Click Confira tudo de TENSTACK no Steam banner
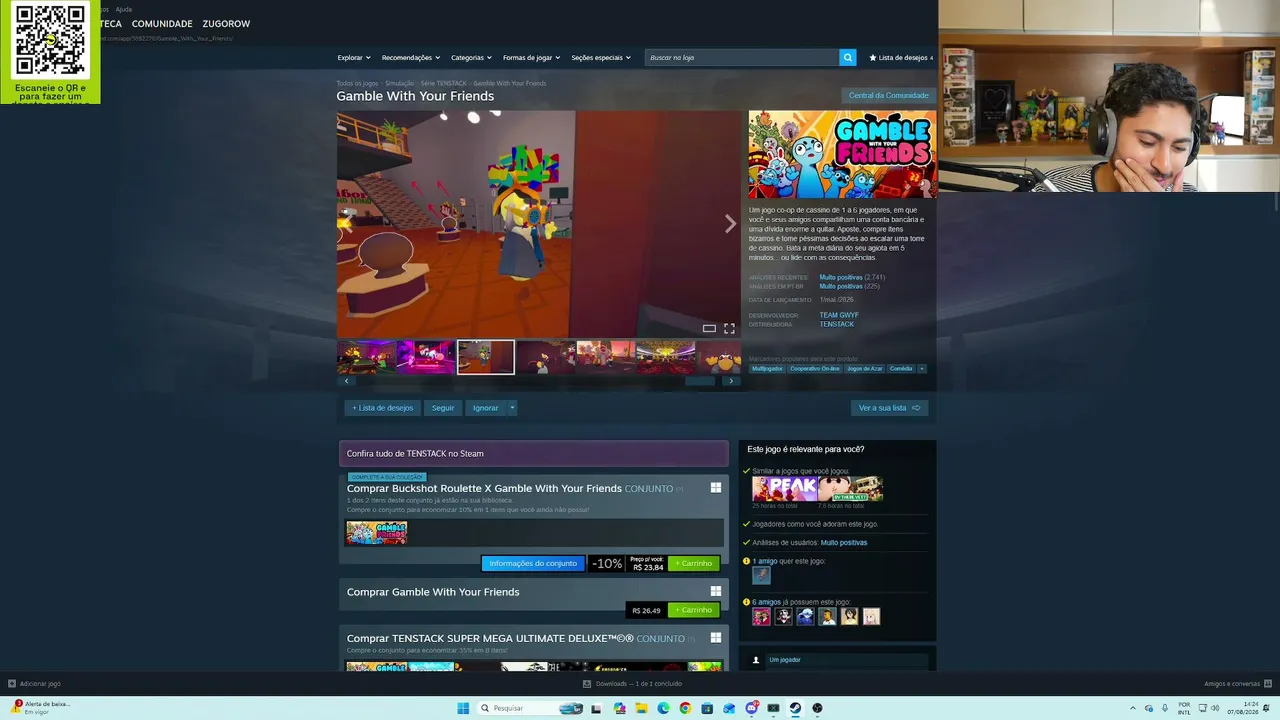The height and width of the screenshot is (720, 1280). [534, 454]
